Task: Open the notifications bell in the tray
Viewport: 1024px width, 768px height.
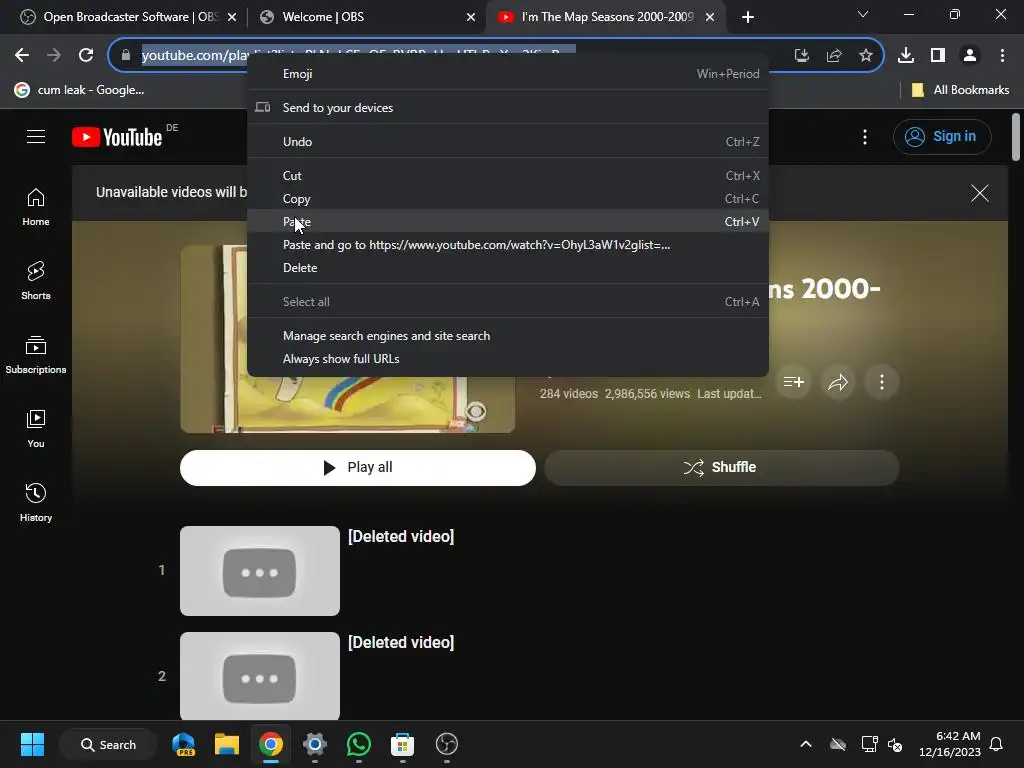Action: pos(996,744)
